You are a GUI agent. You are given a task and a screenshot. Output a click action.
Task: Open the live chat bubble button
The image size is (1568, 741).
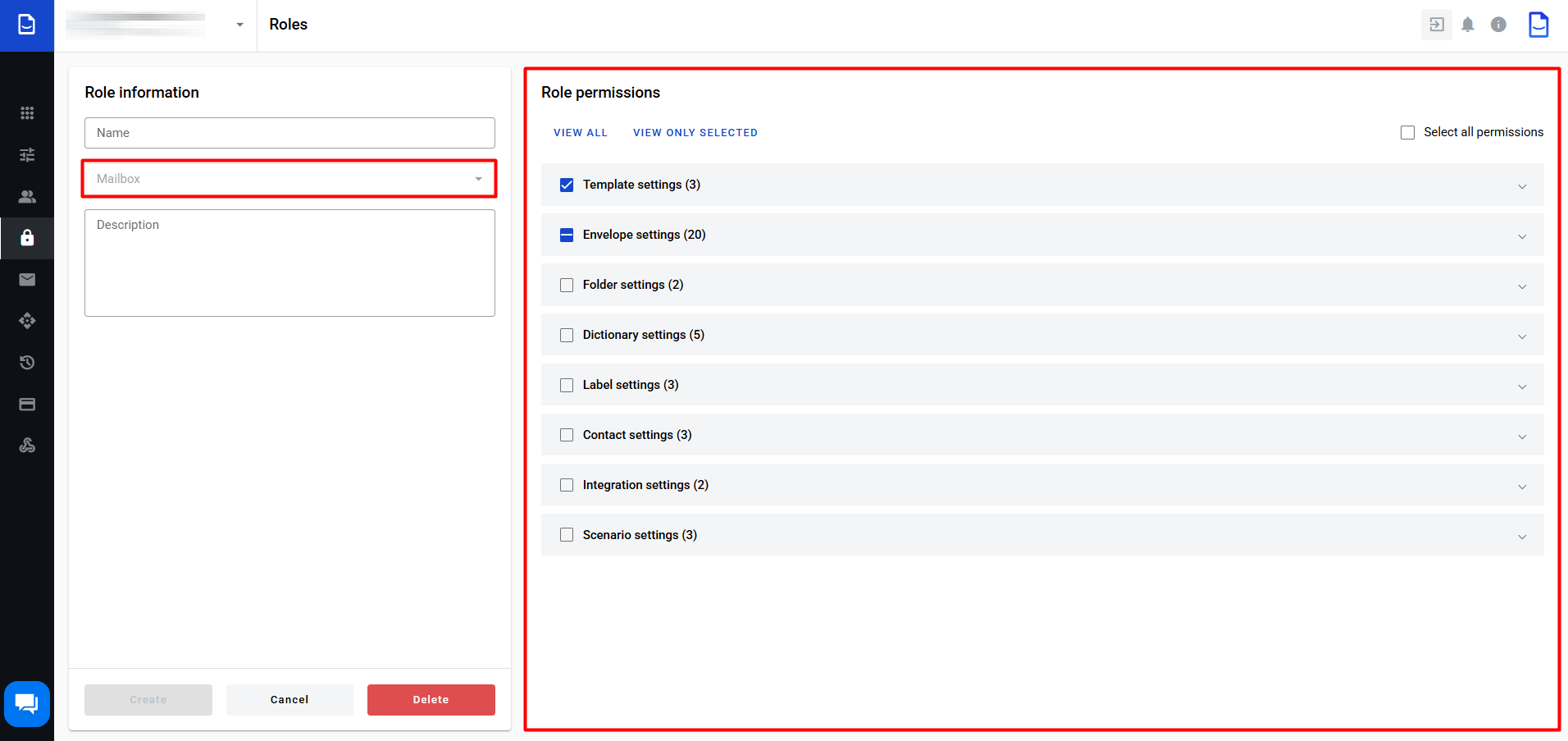(27, 703)
